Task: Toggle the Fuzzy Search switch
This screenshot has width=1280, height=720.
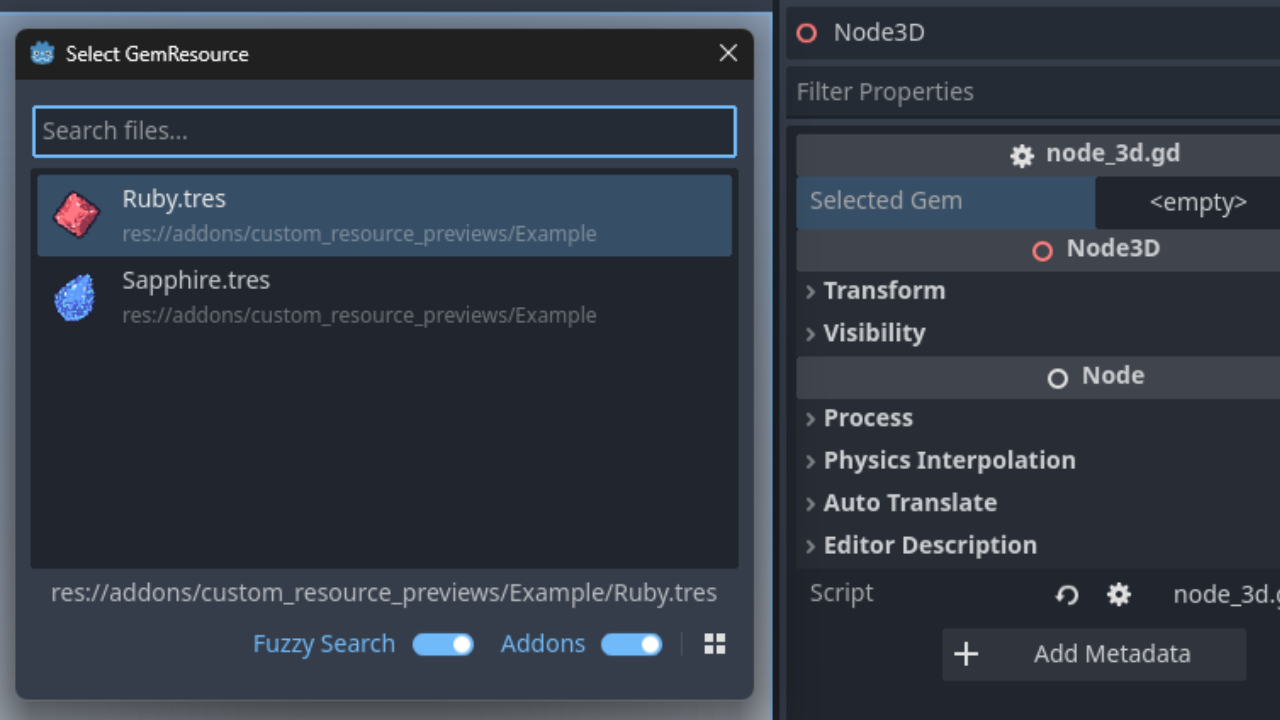Action: coord(443,644)
